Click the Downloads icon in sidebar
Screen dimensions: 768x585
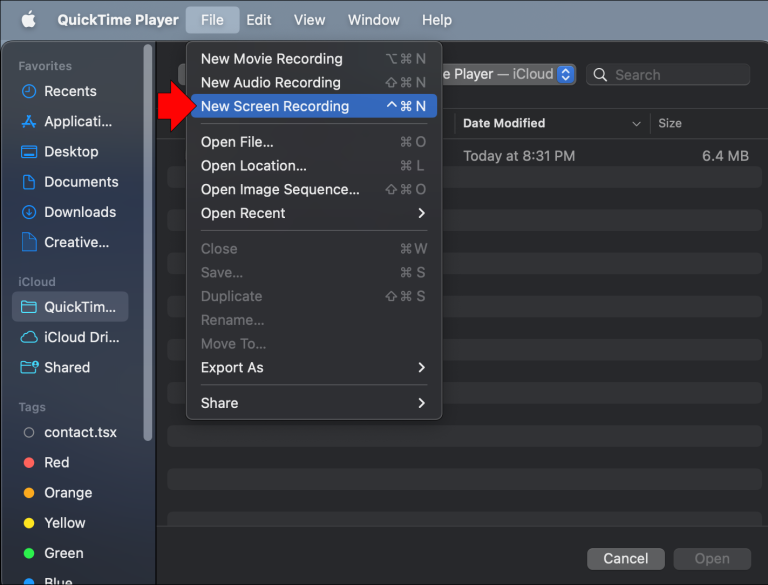pos(28,212)
